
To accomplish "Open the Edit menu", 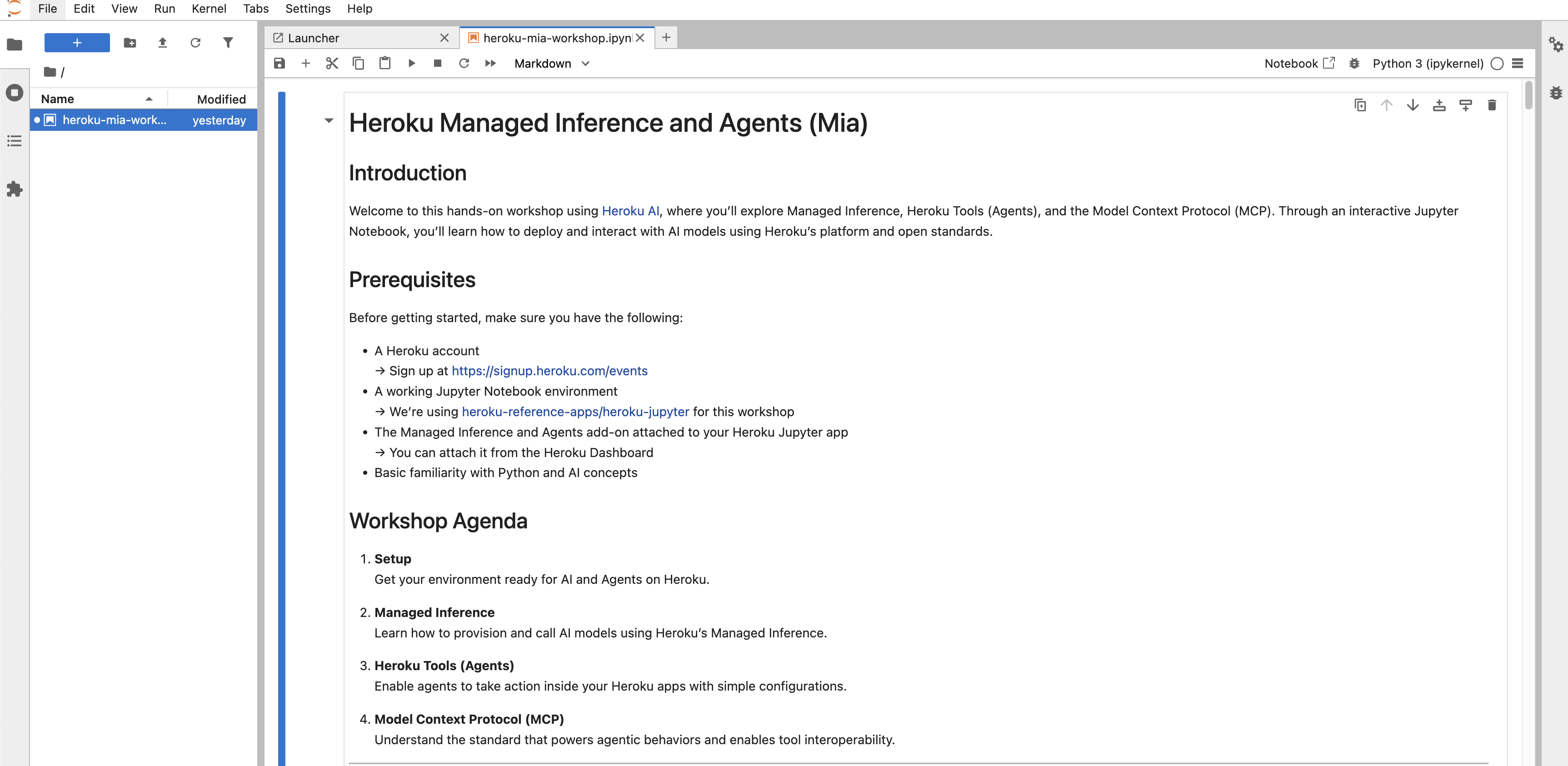I will [x=84, y=9].
